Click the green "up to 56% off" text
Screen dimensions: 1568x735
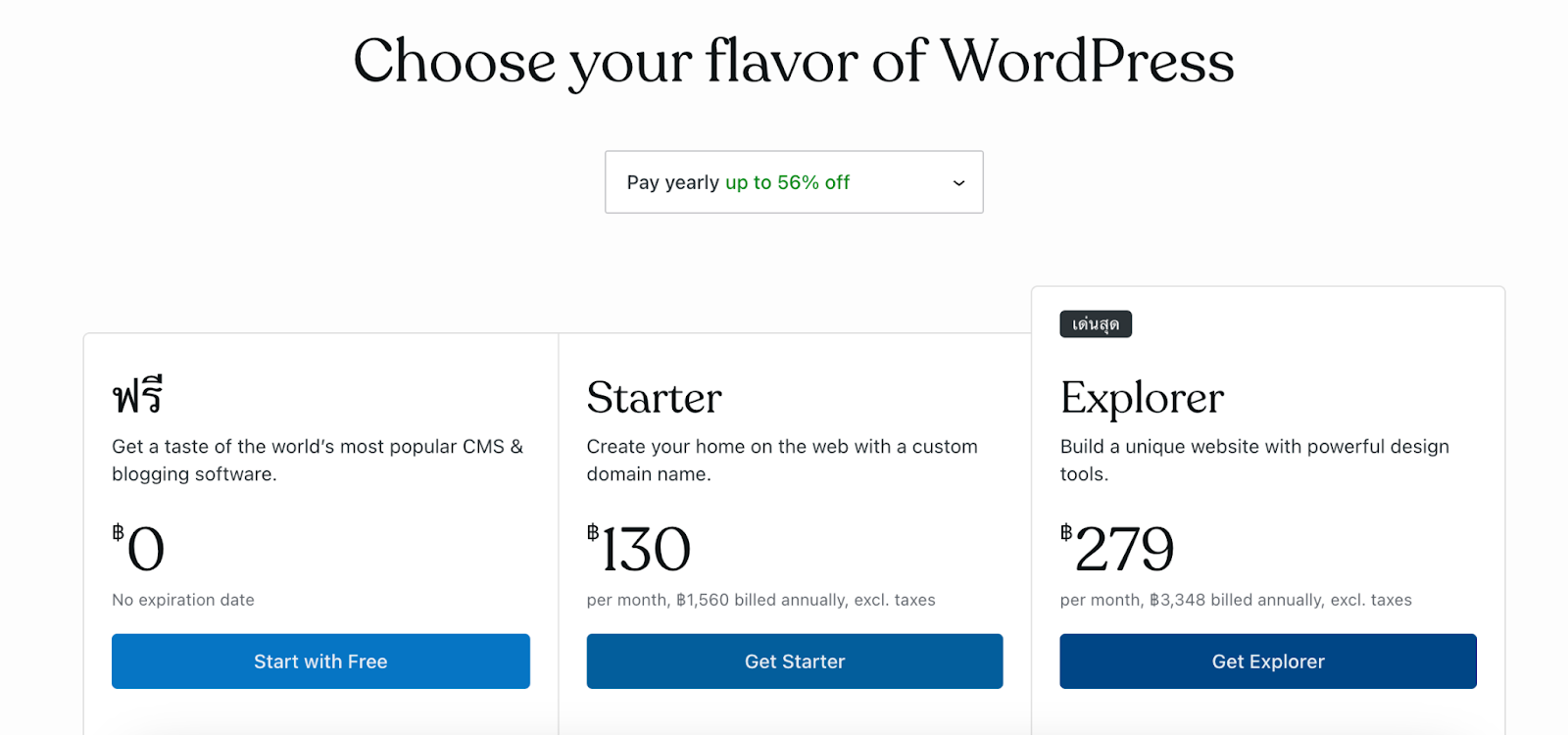tap(787, 182)
